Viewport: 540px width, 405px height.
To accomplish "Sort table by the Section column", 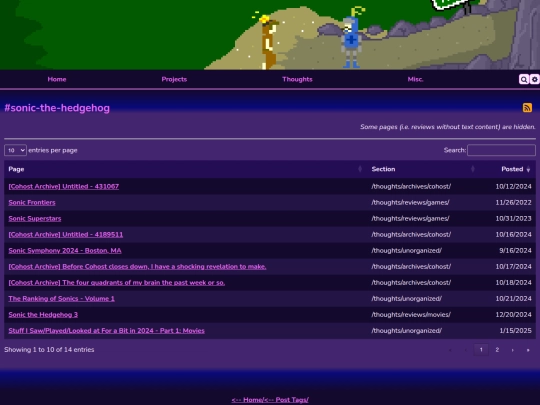I will coord(423,169).
